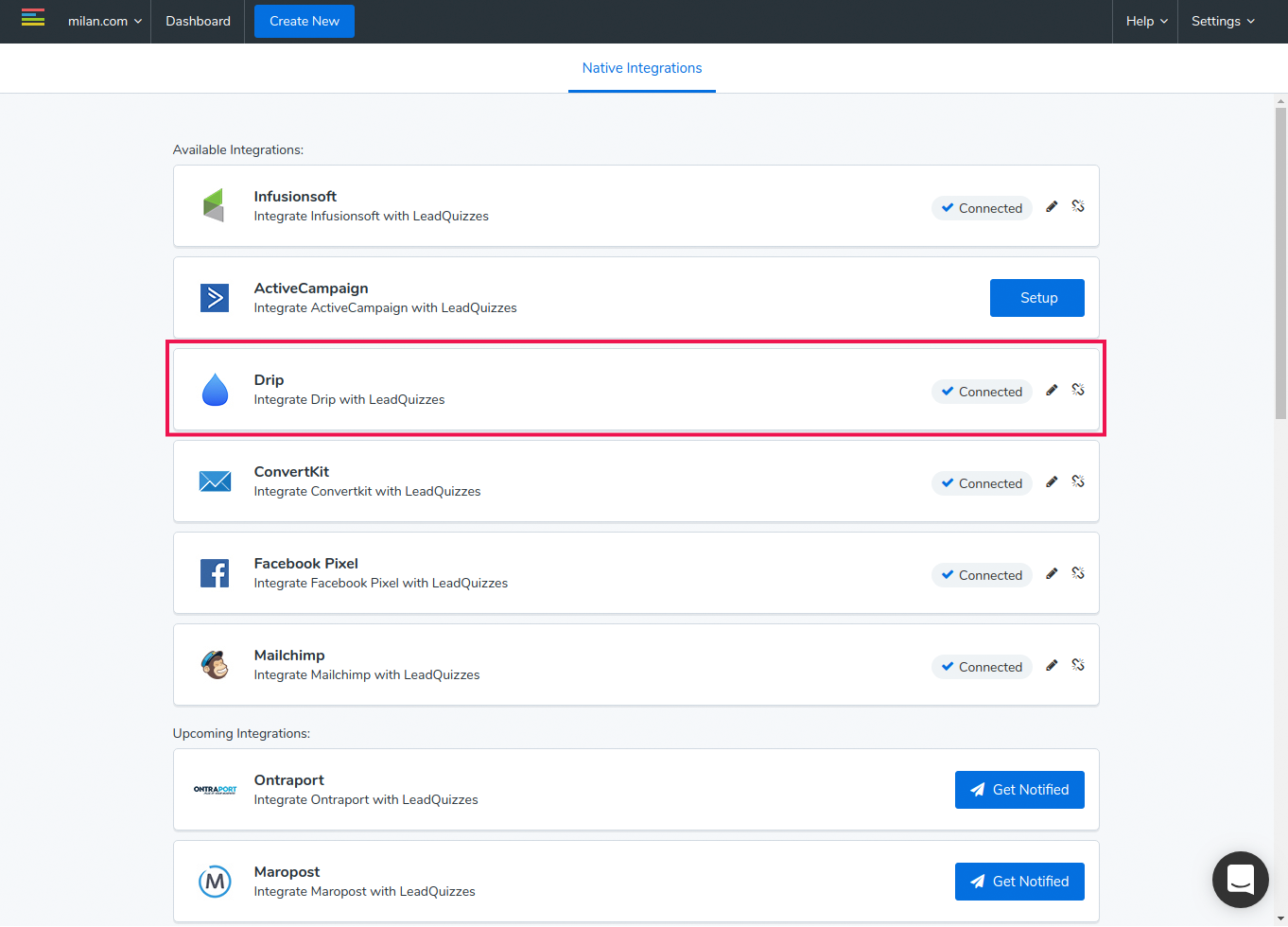The height and width of the screenshot is (927, 1288).
Task: Click the Ontraport logo
Action: (216, 790)
